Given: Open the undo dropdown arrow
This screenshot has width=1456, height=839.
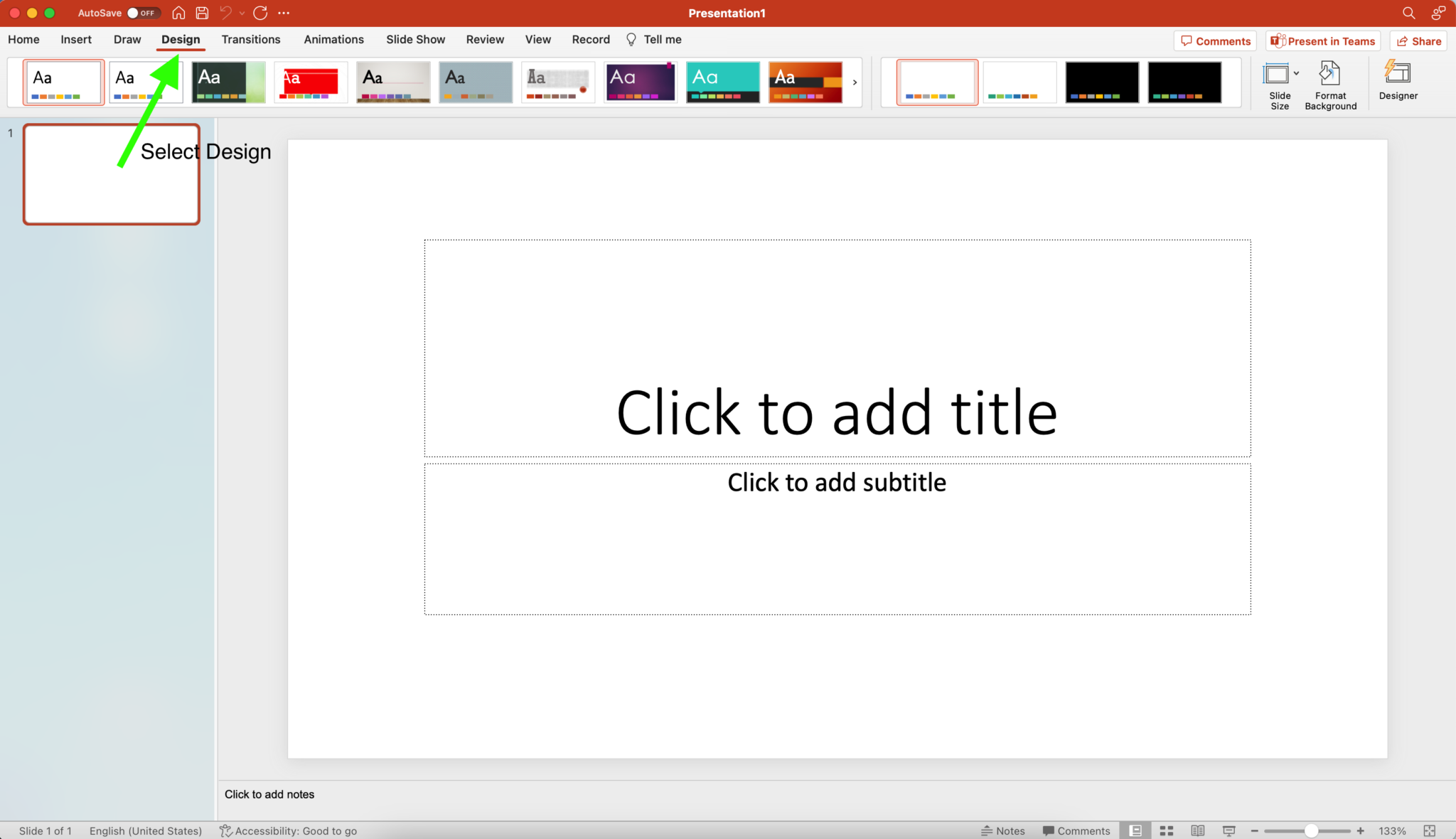Looking at the screenshot, I should coord(241,12).
